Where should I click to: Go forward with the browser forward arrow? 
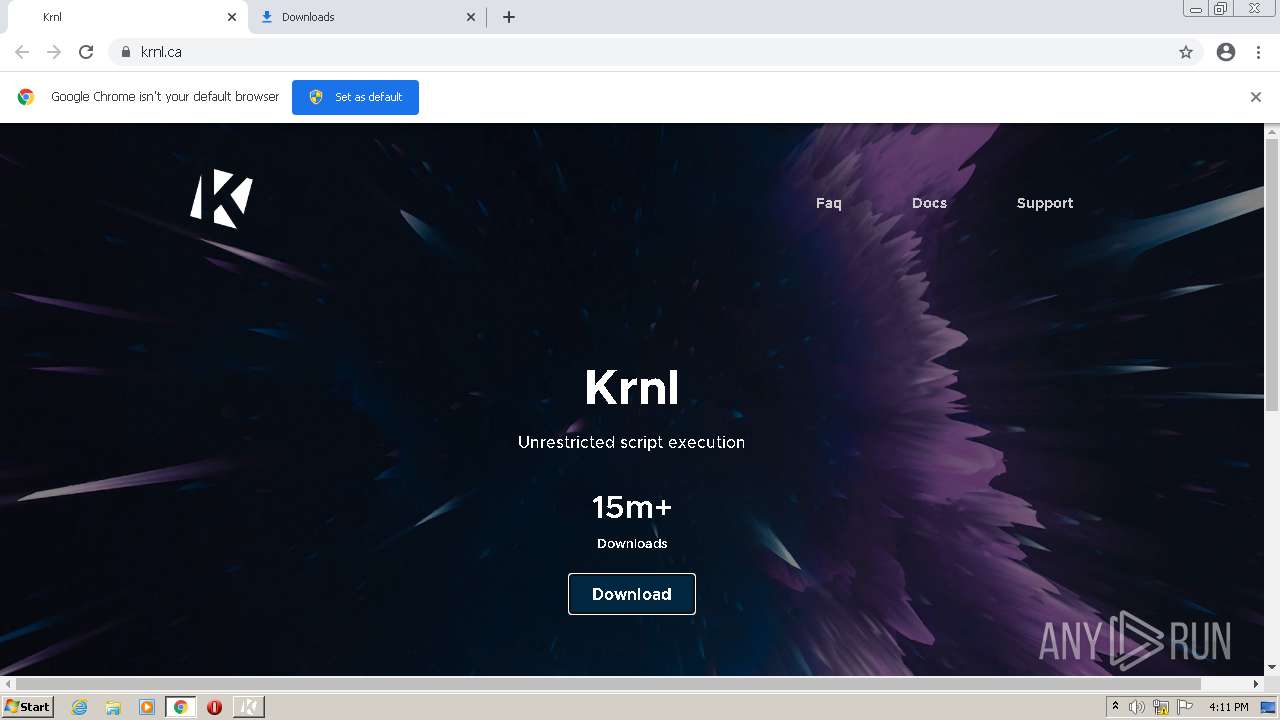pos(54,52)
